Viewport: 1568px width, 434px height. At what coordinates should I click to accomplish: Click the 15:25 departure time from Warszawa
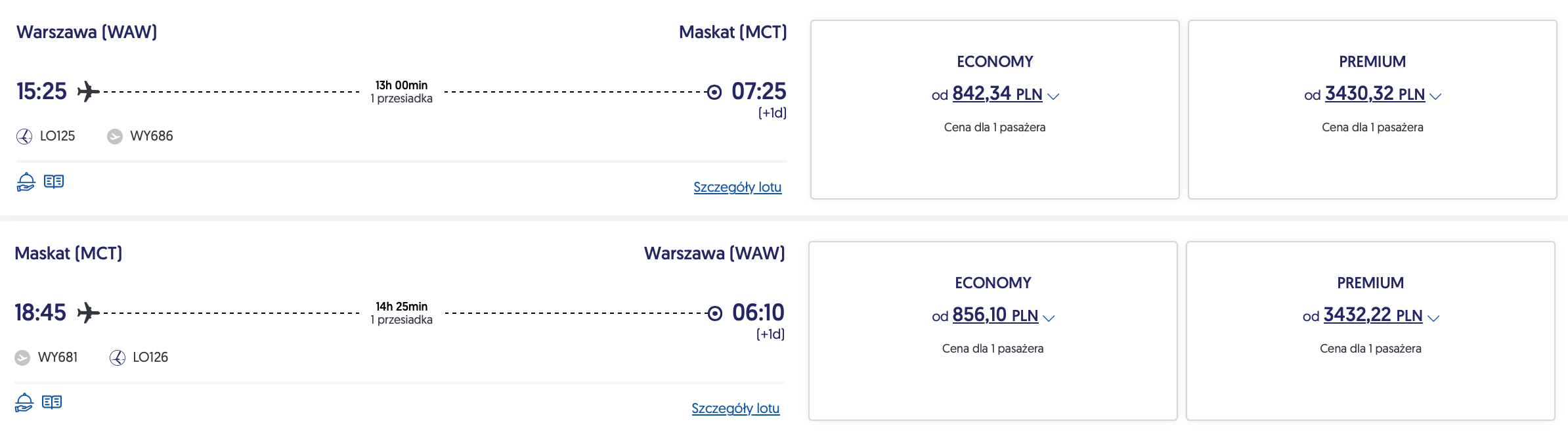point(41,91)
